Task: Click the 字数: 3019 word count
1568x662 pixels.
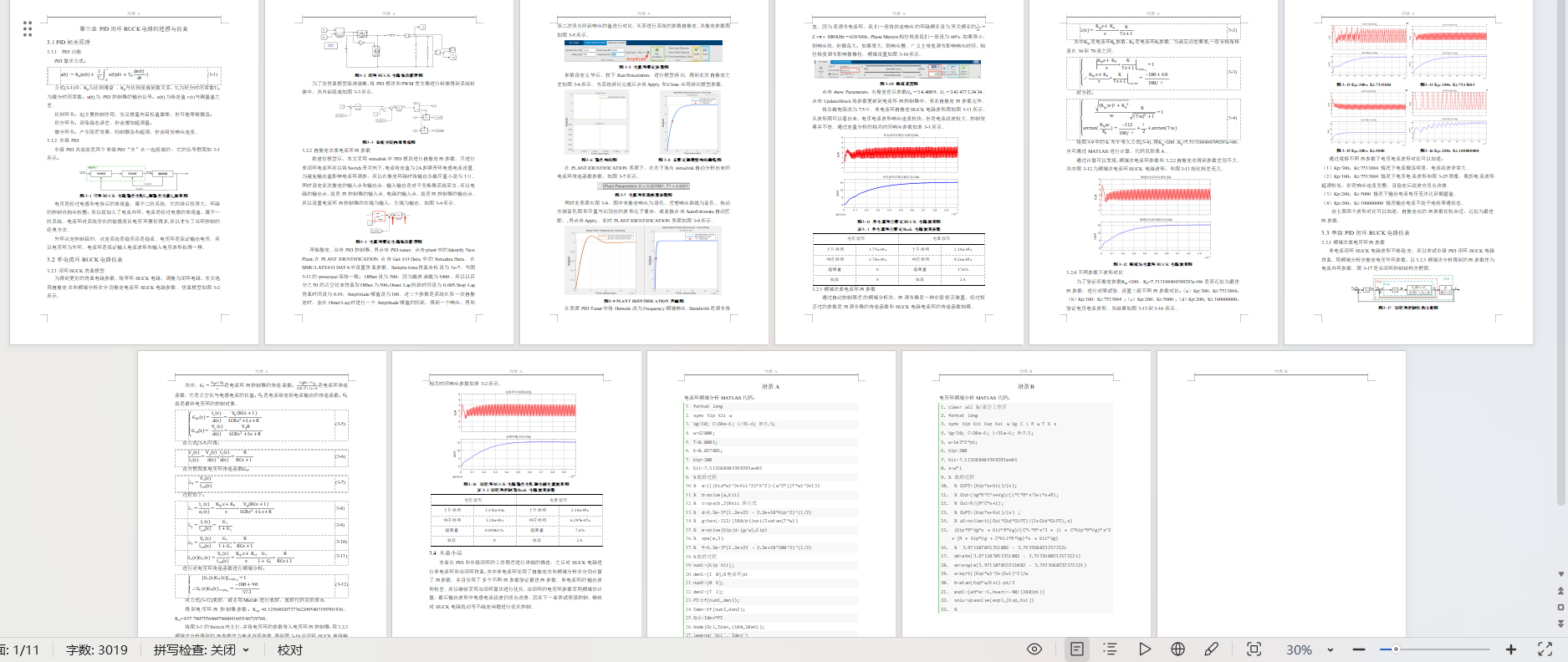Action: tap(96, 649)
